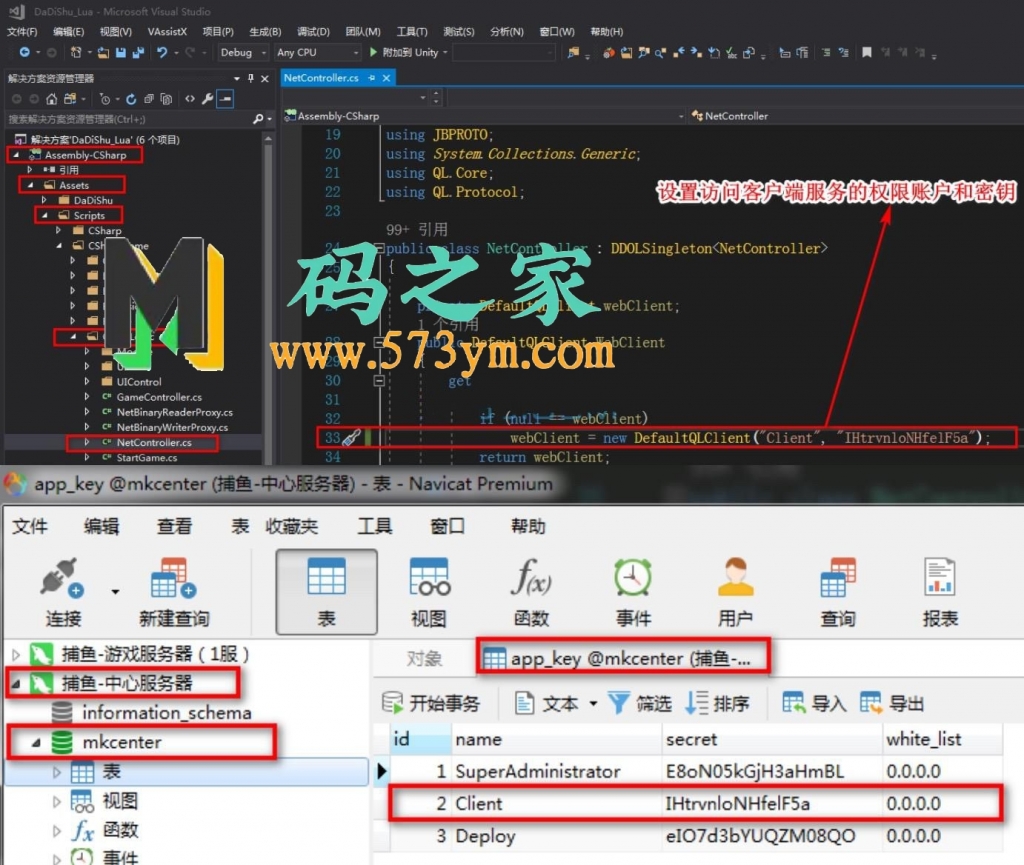Viewport: 1024px width, 865px height.
Task: Navigate backward with the toolbar arrow
Action: [25, 52]
